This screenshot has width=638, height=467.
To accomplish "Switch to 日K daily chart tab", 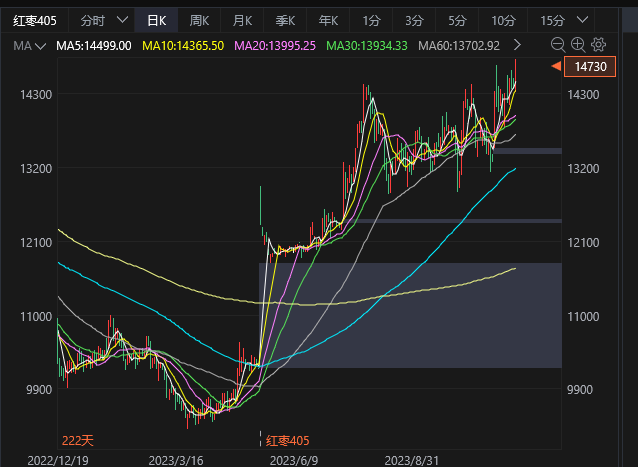I will pyautogui.click(x=157, y=20).
